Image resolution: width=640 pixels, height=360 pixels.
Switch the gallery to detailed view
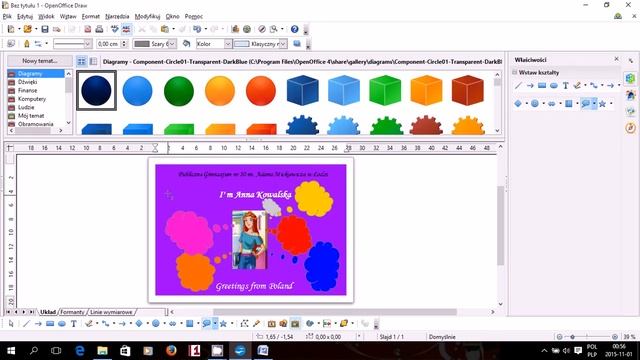93,61
